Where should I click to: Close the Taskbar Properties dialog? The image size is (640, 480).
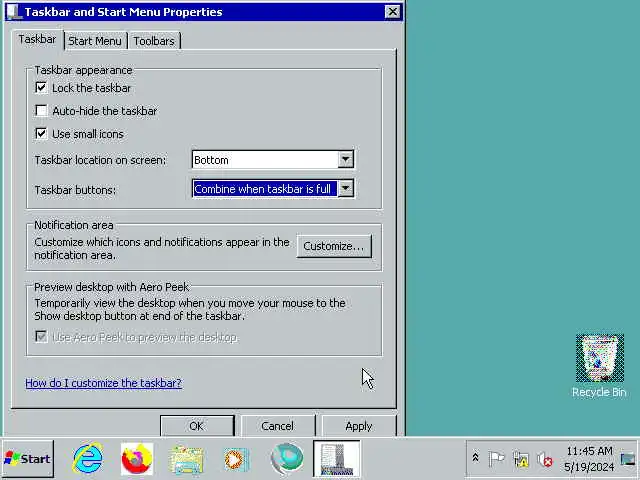[392, 12]
